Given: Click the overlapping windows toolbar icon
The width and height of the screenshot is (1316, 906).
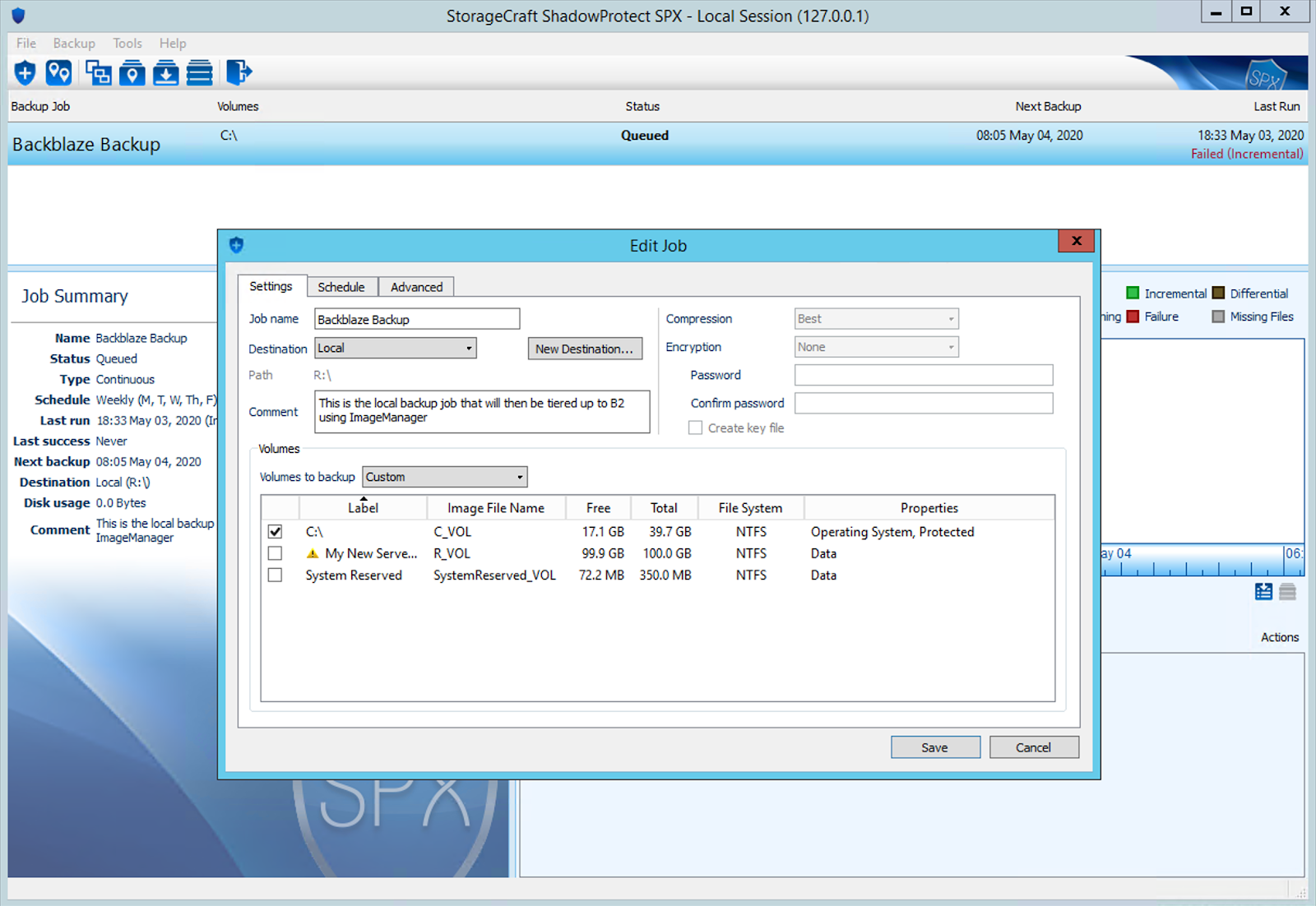Looking at the screenshot, I should 99,73.
